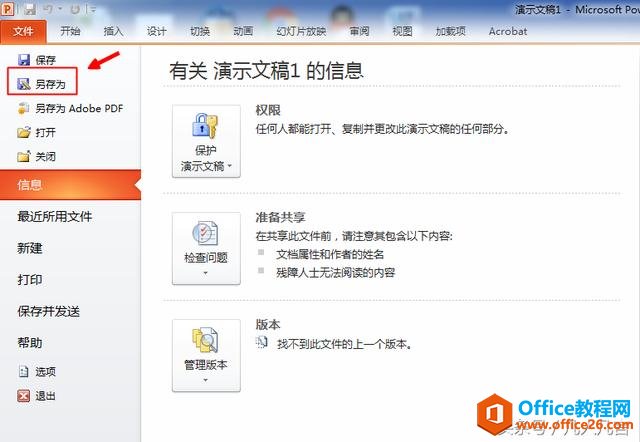This screenshot has width=640, height=442.
Task: Select Info (信息) in the backstage menu
Action: 70,185
